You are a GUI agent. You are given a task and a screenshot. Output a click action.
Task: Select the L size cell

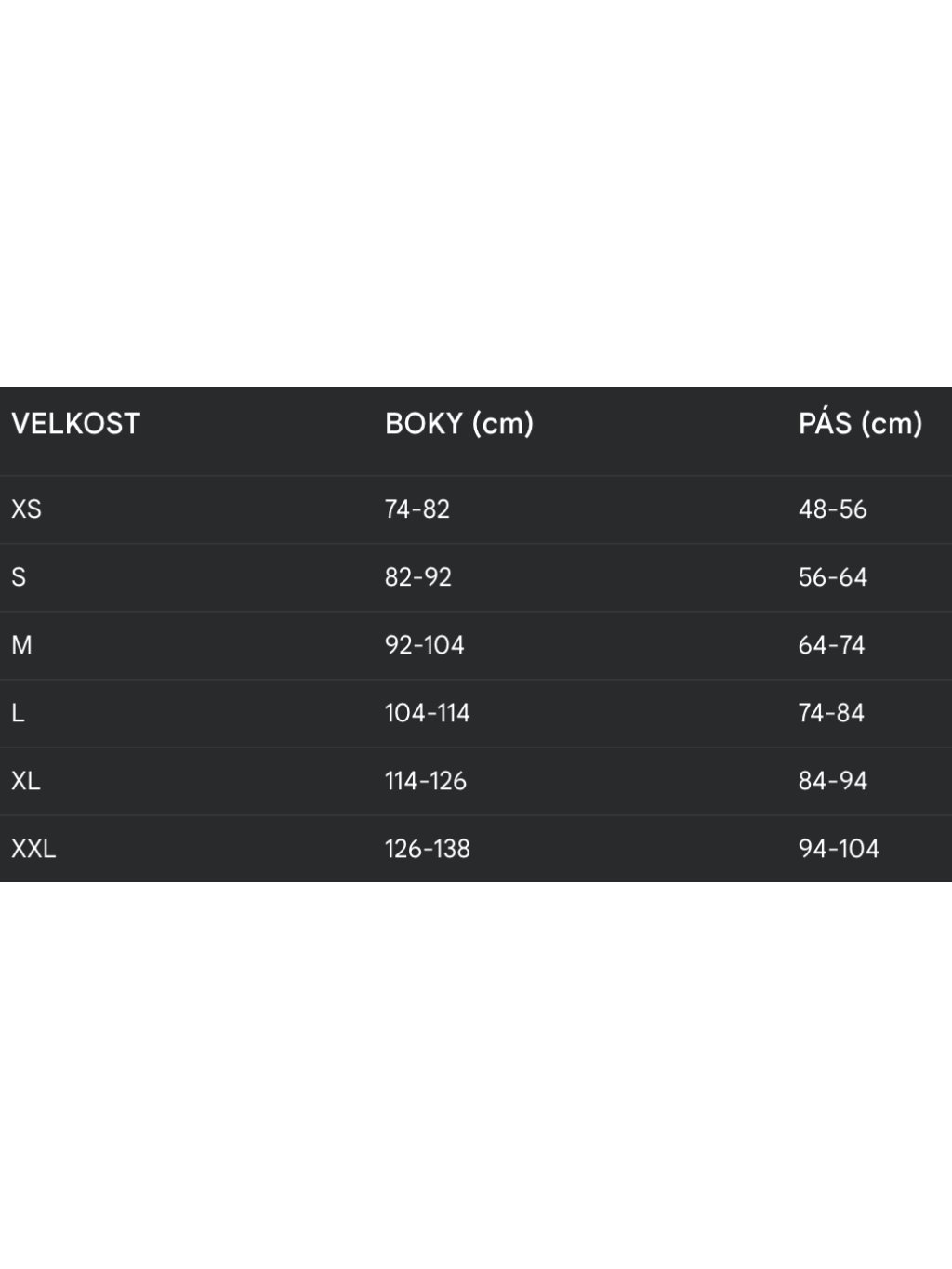[18, 713]
